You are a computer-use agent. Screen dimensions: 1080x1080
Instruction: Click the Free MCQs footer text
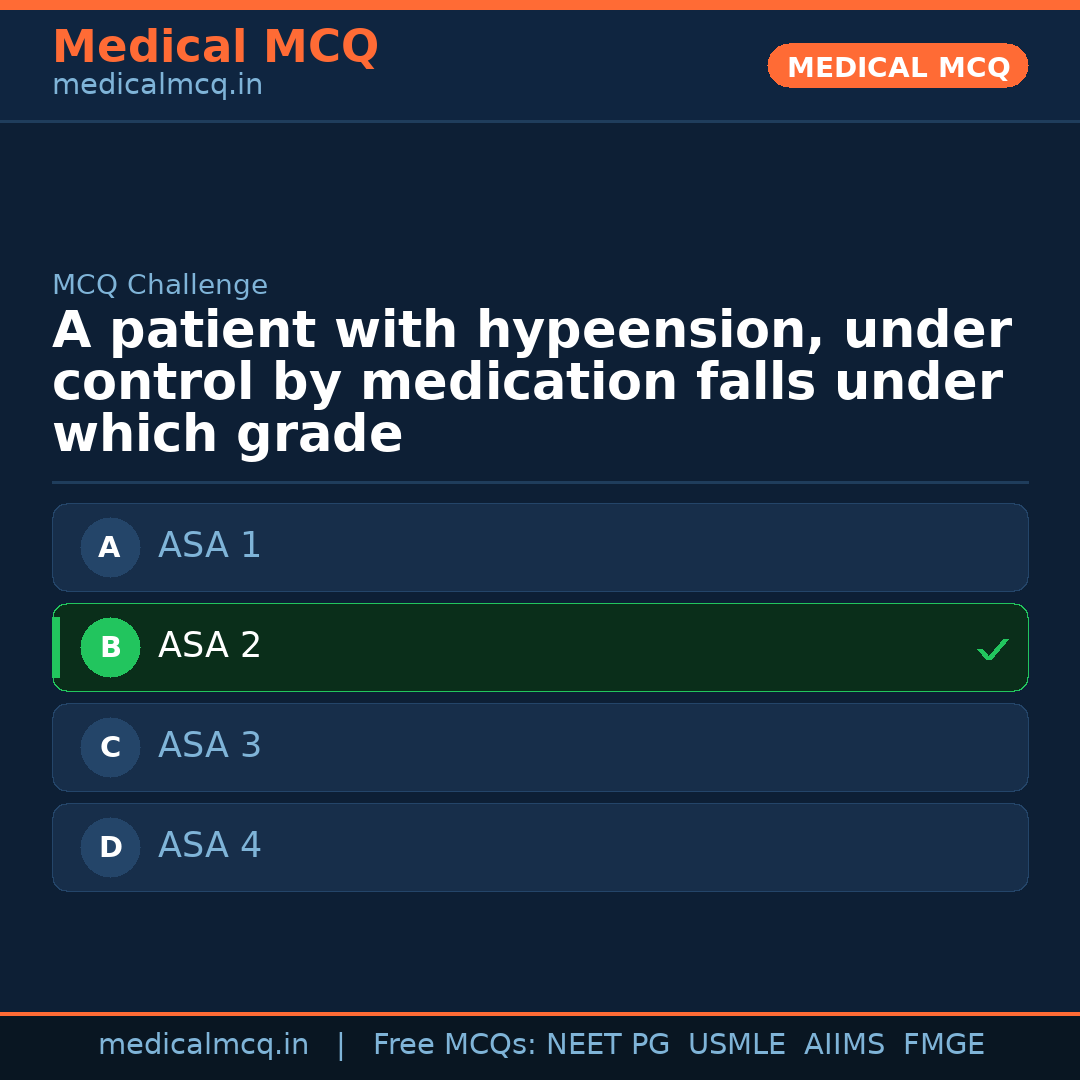pyautogui.click(x=454, y=1045)
